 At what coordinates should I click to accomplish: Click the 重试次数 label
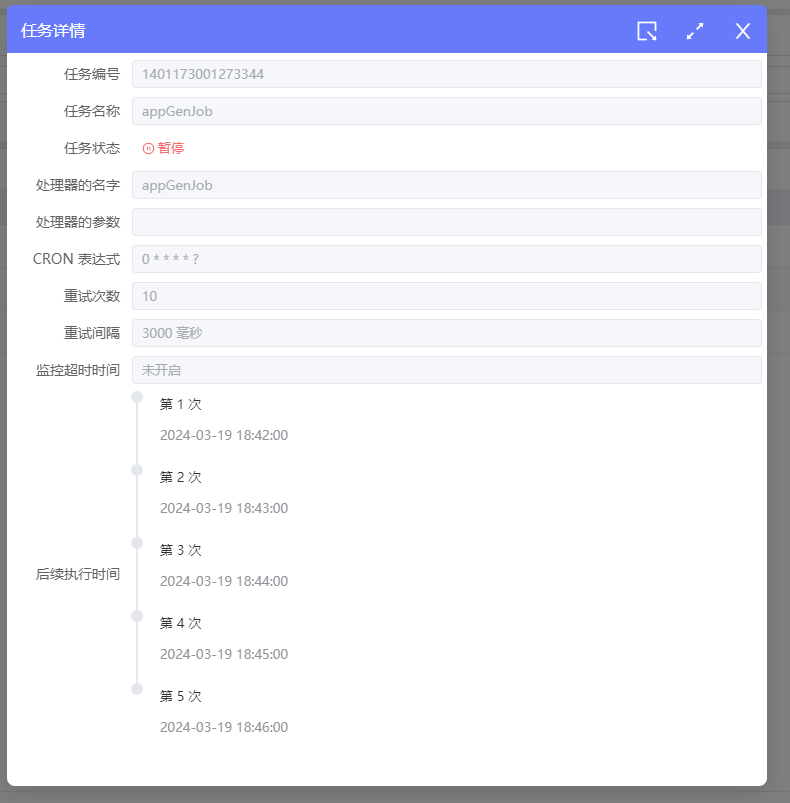(x=92, y=296)
